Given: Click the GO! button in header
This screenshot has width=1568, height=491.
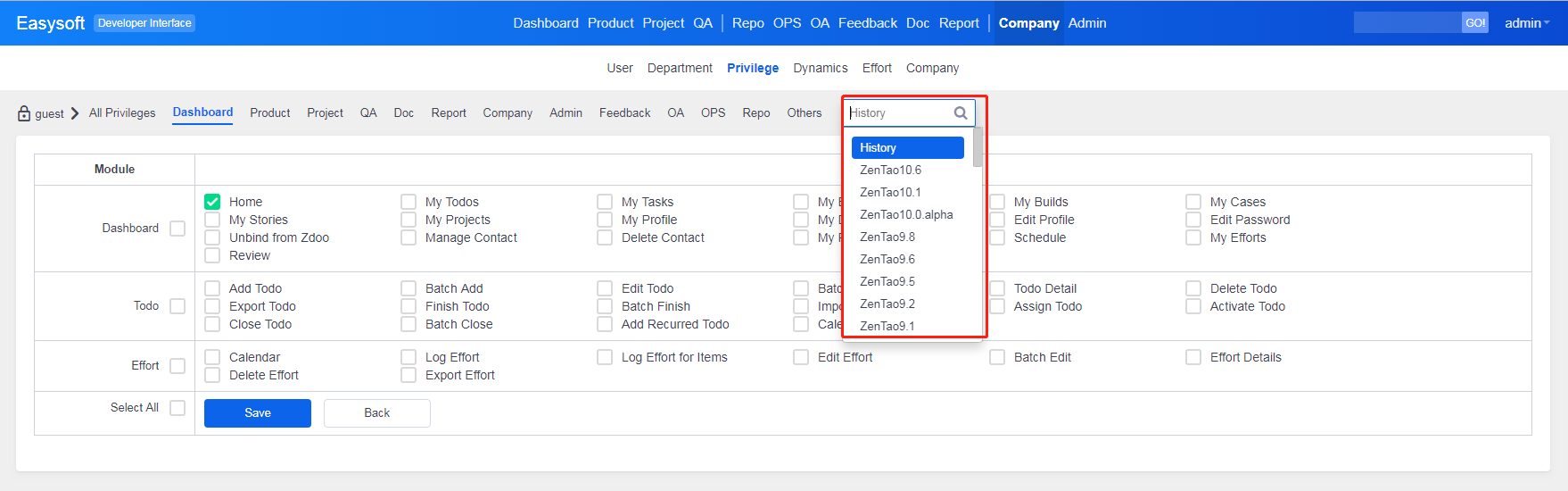Looking at the screenshot, I should pos(1474,23).
